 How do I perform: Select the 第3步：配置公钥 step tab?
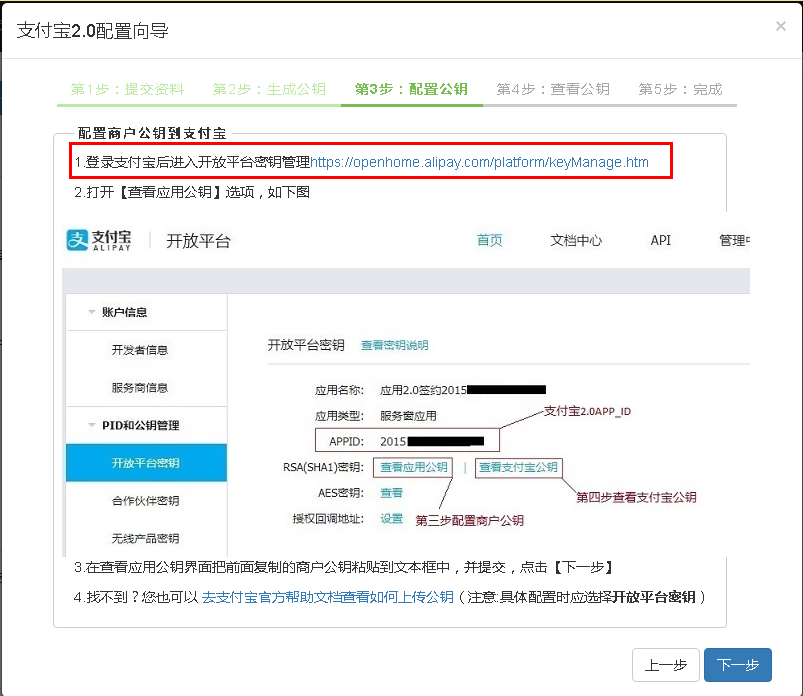411,89
